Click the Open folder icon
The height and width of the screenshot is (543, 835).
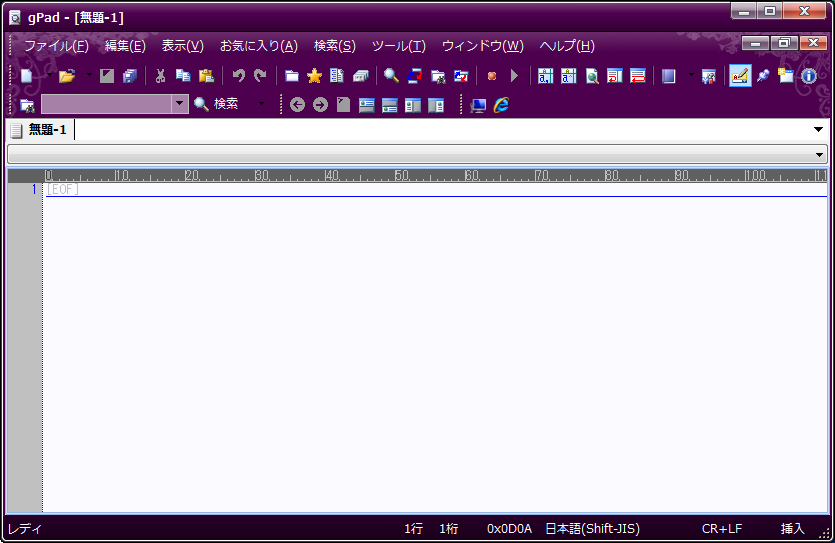point(66,76)
